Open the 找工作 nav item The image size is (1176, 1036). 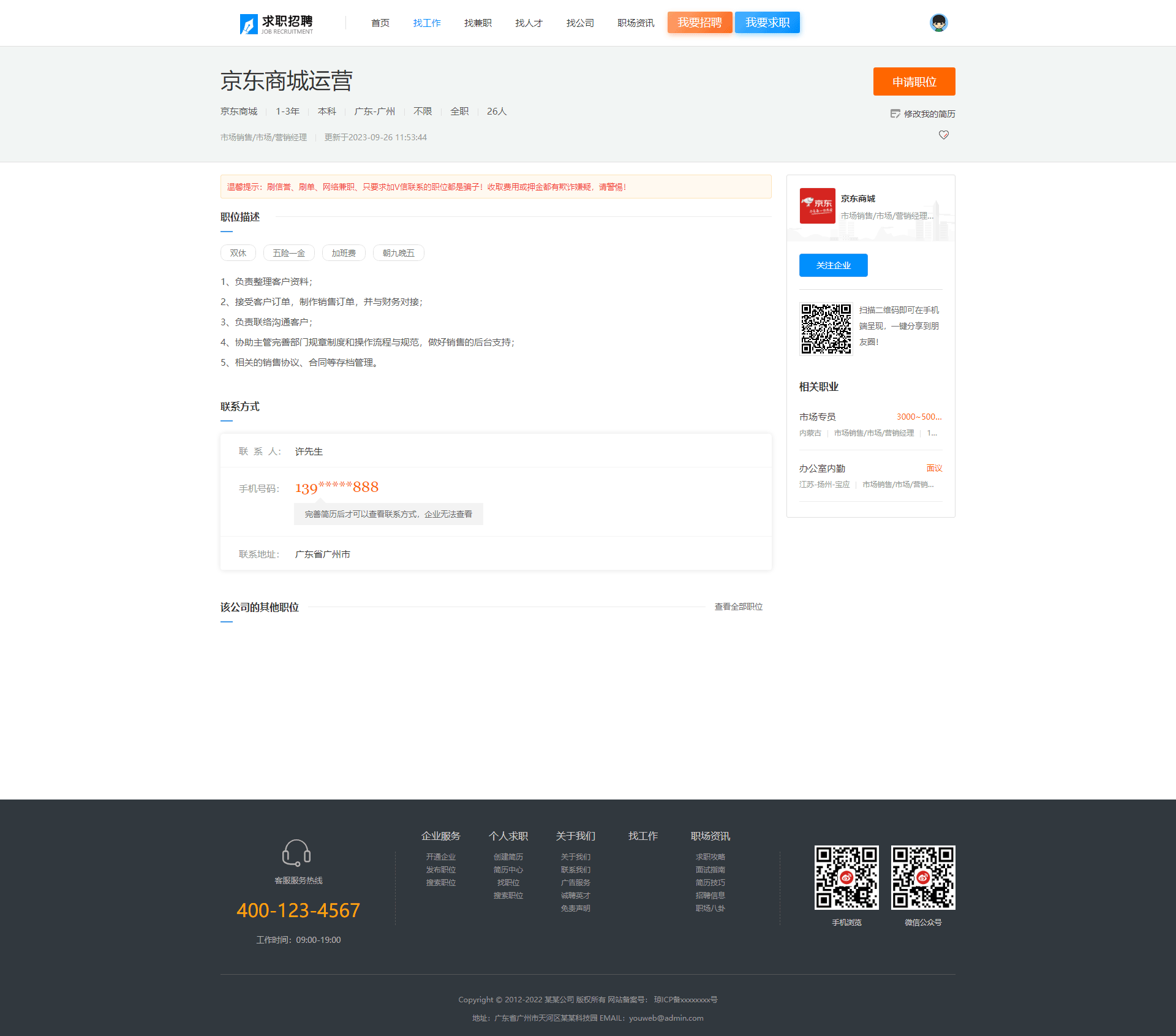[x=427, y=23]
